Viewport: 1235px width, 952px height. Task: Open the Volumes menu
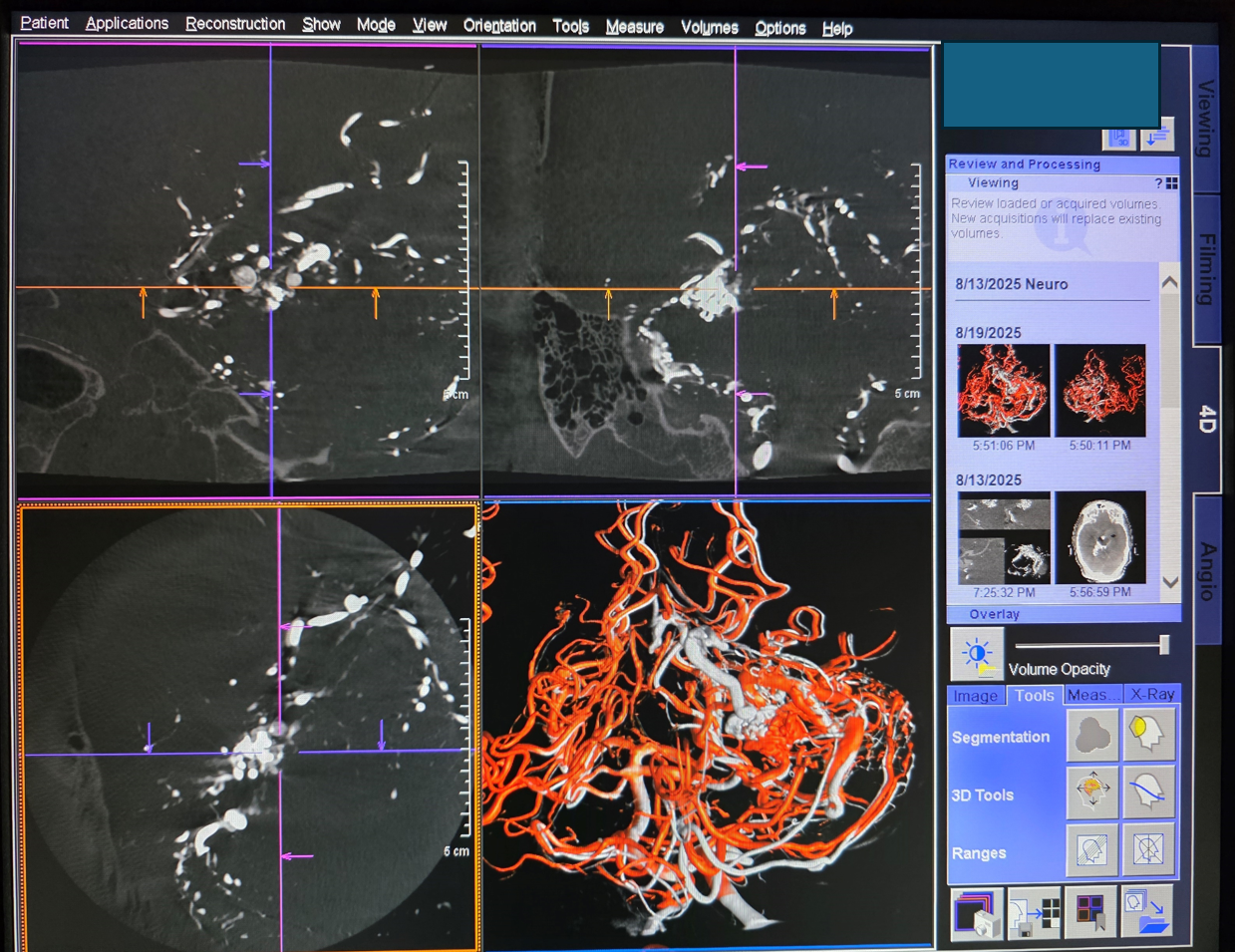pyautogui.click(x=709, y=28)
